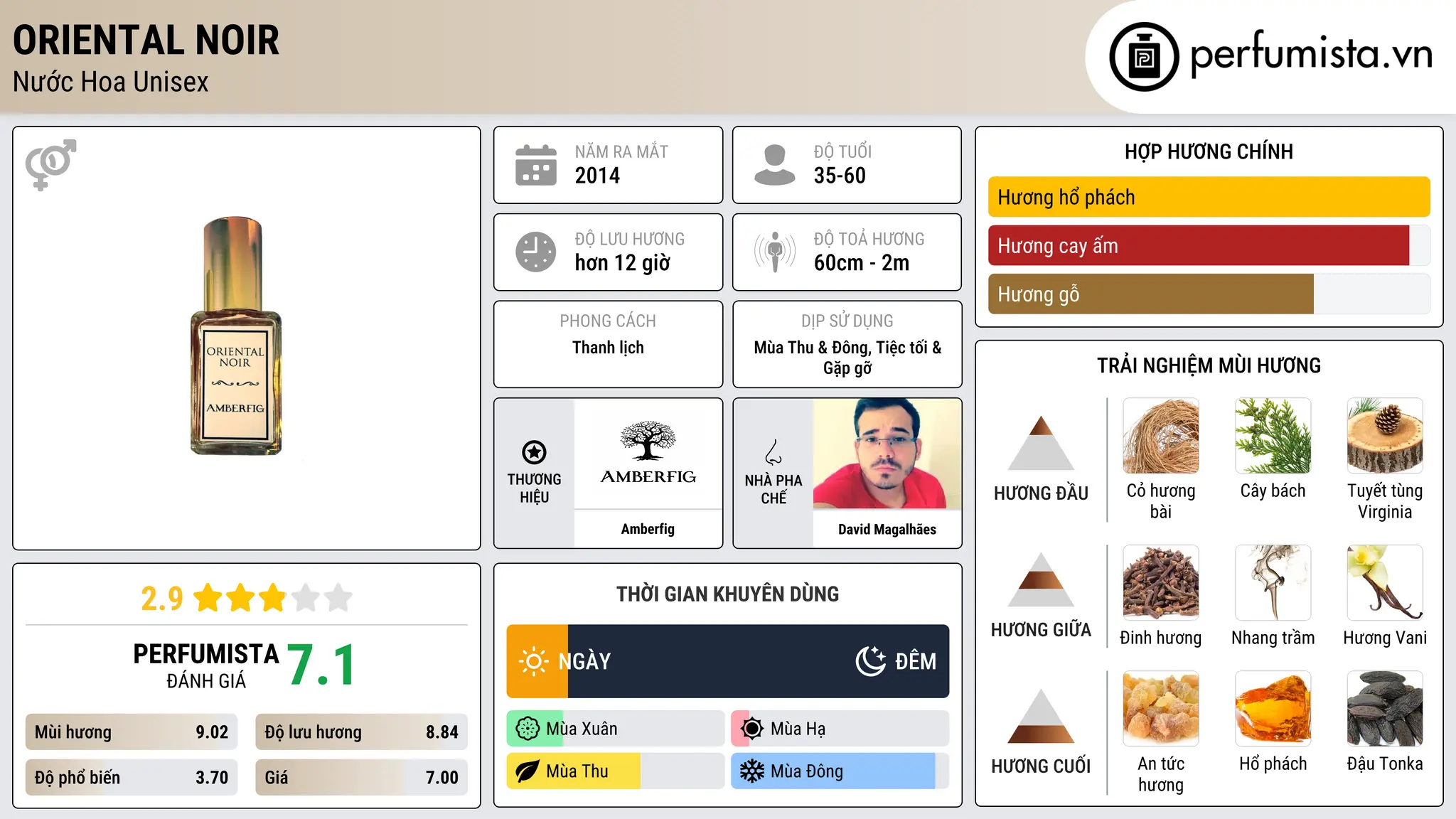Click the Thanh lịch style value

coord(608,348)
